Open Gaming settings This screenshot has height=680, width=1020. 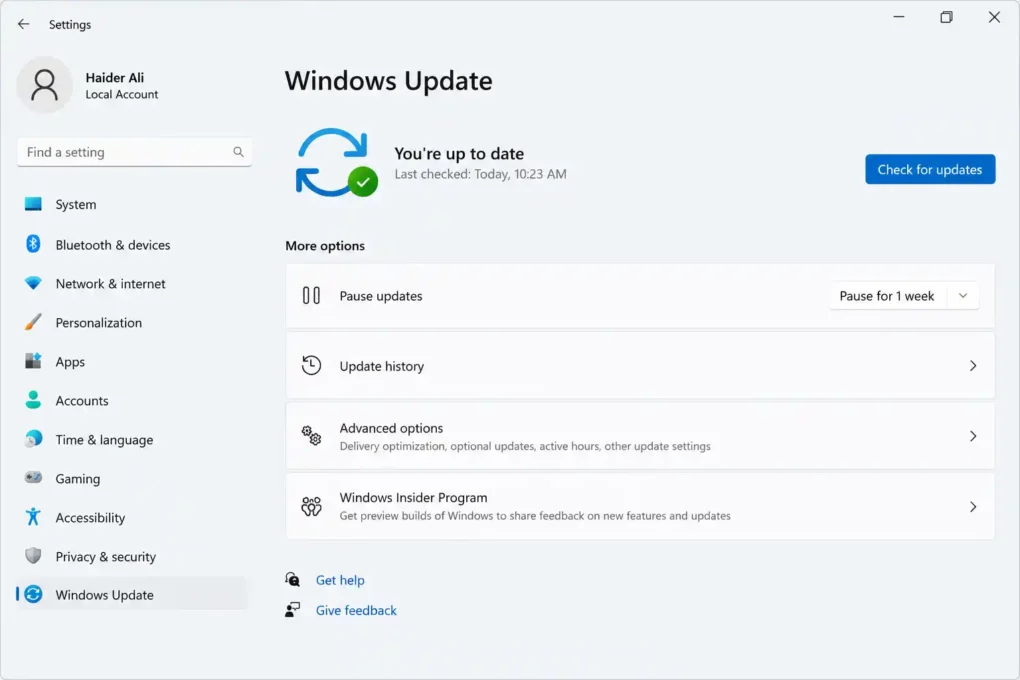coord(133,478)
